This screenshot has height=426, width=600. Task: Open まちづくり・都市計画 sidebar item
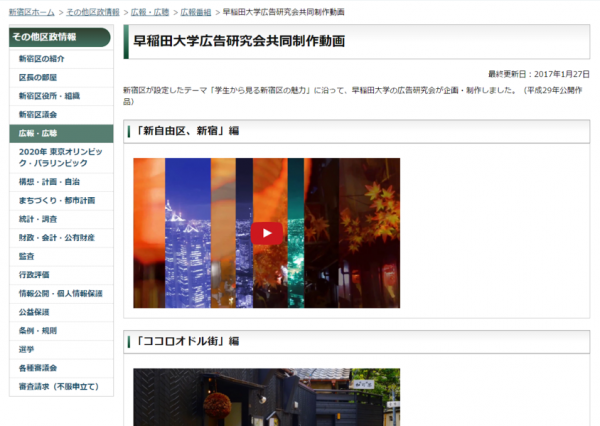[x=61, y=201]
